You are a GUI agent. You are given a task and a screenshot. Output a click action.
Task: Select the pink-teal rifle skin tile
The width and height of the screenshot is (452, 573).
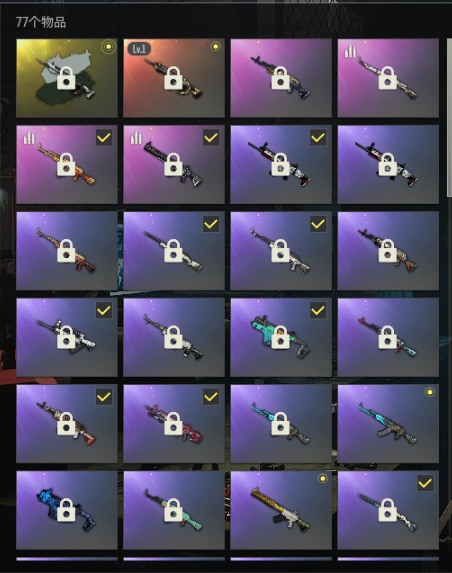[x=388, y=337]
